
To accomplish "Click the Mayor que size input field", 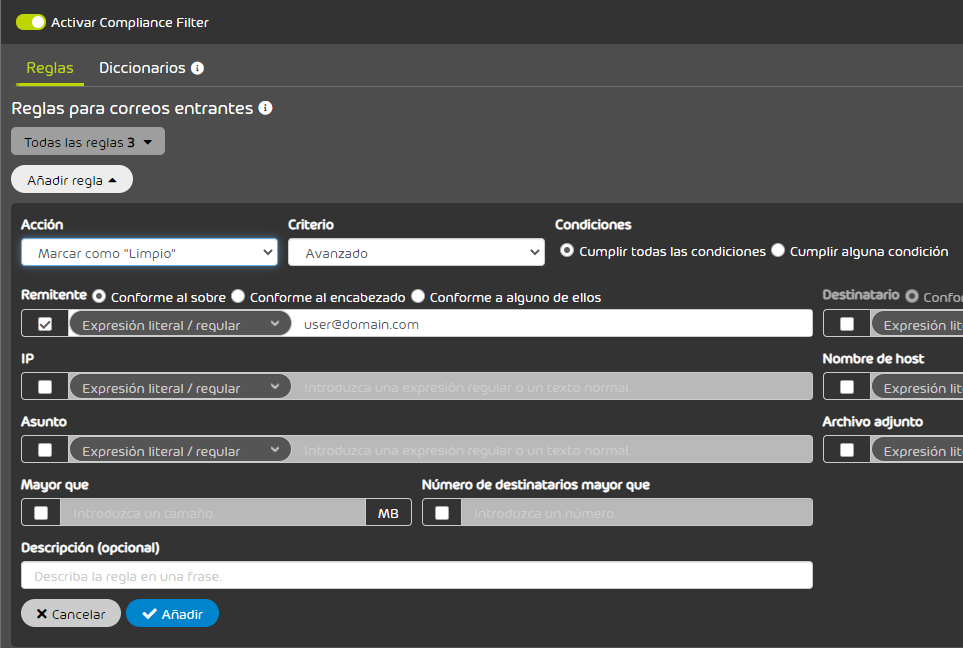I will click(213, 513).
